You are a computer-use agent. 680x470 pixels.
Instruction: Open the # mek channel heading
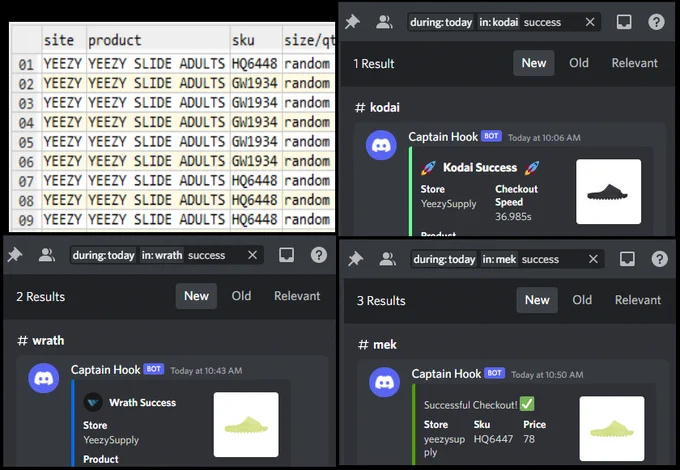point(377,344)
